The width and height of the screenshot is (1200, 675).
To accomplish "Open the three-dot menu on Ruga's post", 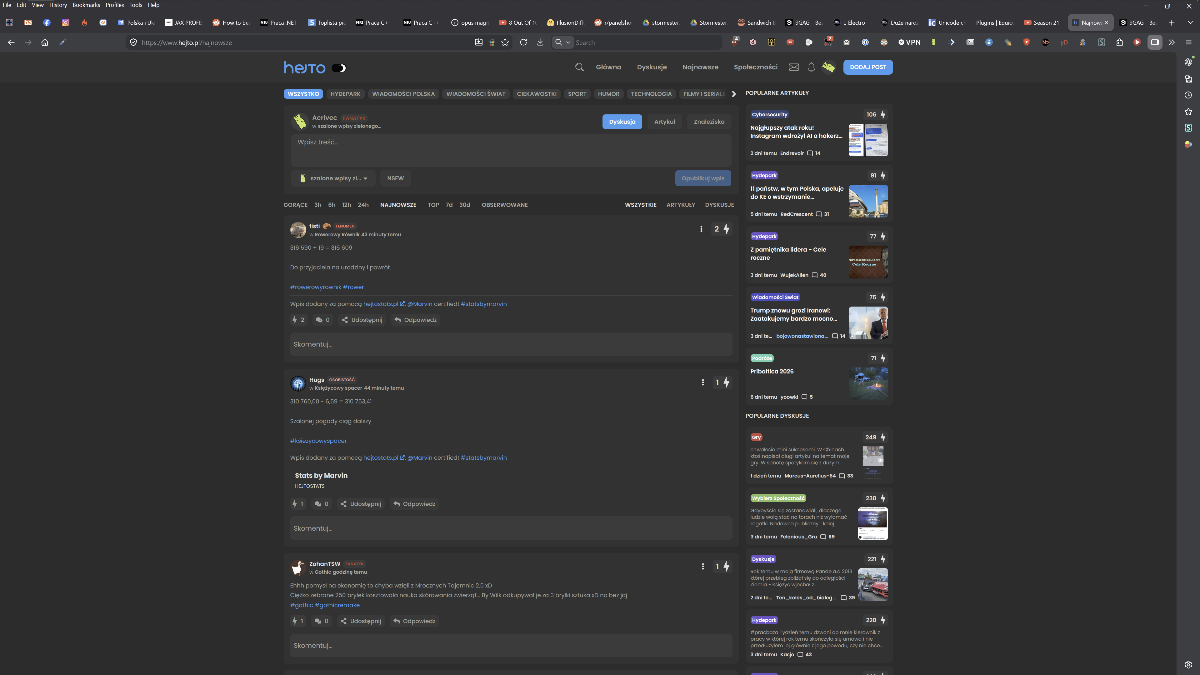I will [x=703, y=382].
